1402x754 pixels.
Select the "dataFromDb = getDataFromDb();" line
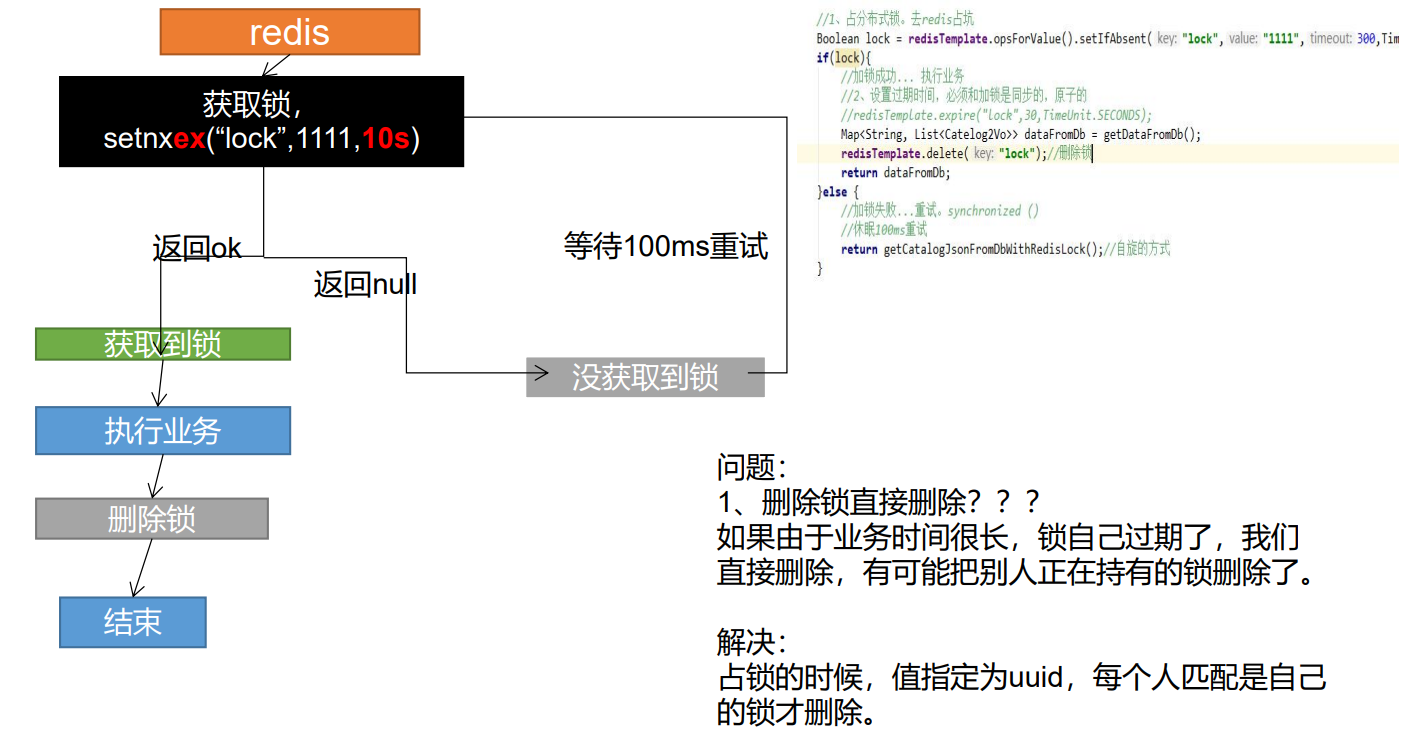(1021, 134)
